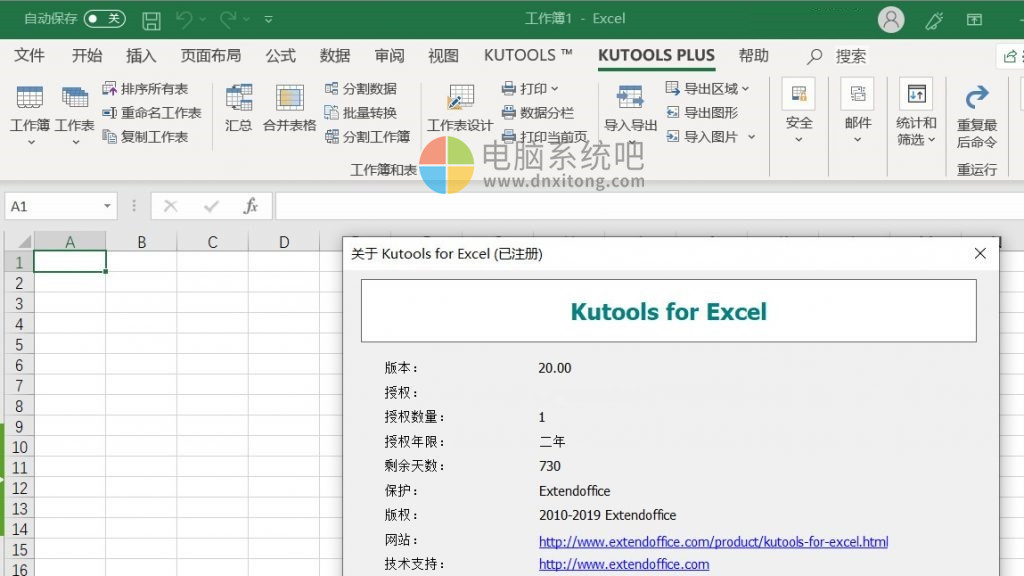Switch to the 数据 tab
The height and width of the screenshot is (576, 1024).
(x=335, y=56)
